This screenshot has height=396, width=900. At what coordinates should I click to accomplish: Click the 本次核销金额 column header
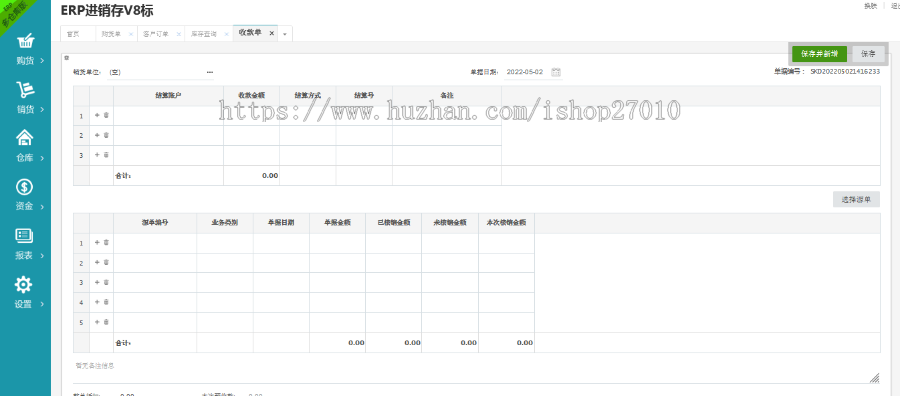(x=506, y=223)
